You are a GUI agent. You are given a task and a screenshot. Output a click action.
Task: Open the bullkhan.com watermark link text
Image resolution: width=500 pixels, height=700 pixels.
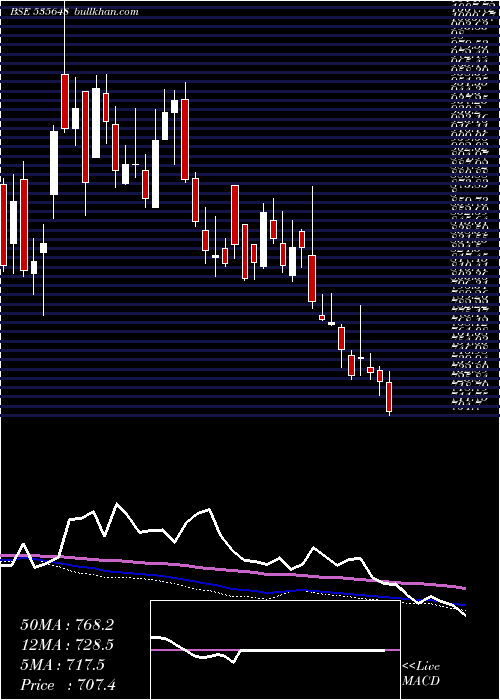click(105, 12)
